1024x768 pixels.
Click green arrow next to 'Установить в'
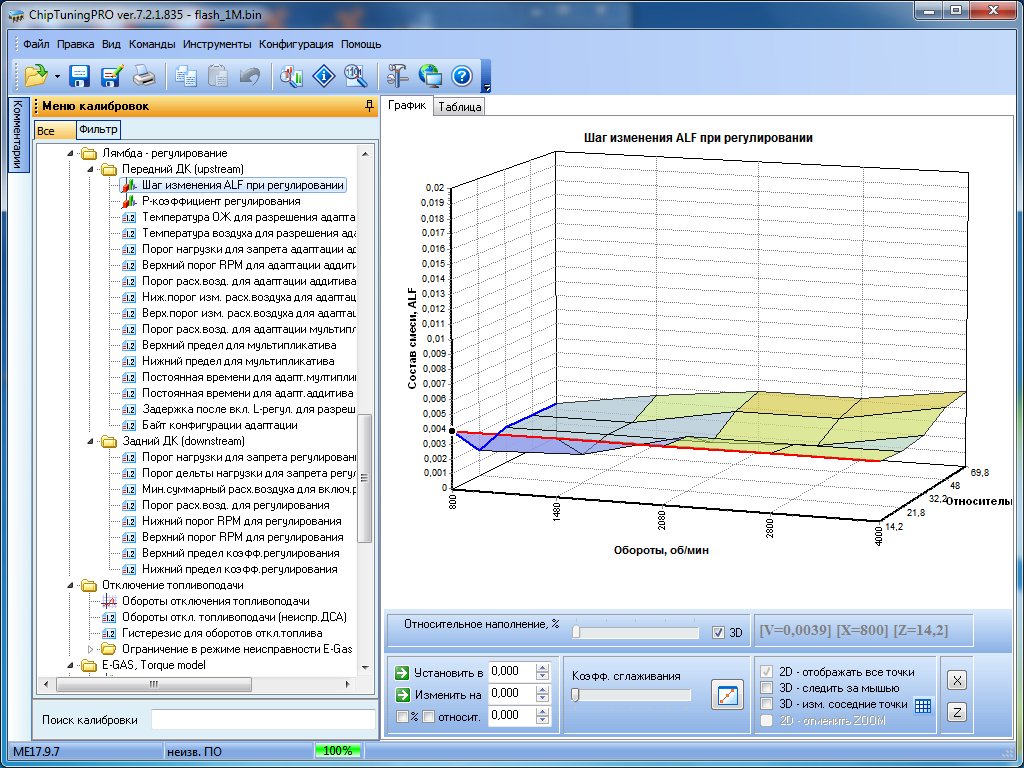click(402, 672)
